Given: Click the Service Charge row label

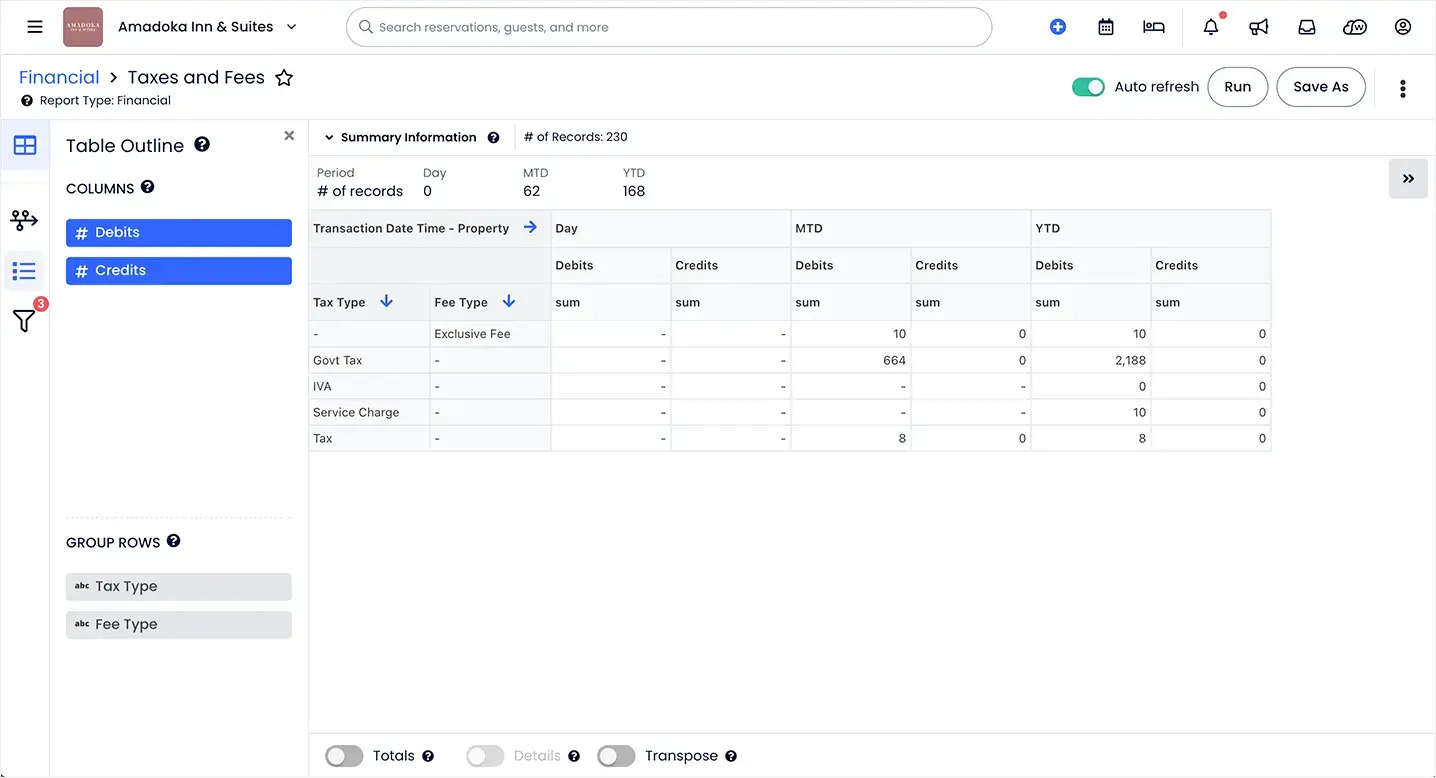Looking at the screenshot, I should [x=356, y=412].
